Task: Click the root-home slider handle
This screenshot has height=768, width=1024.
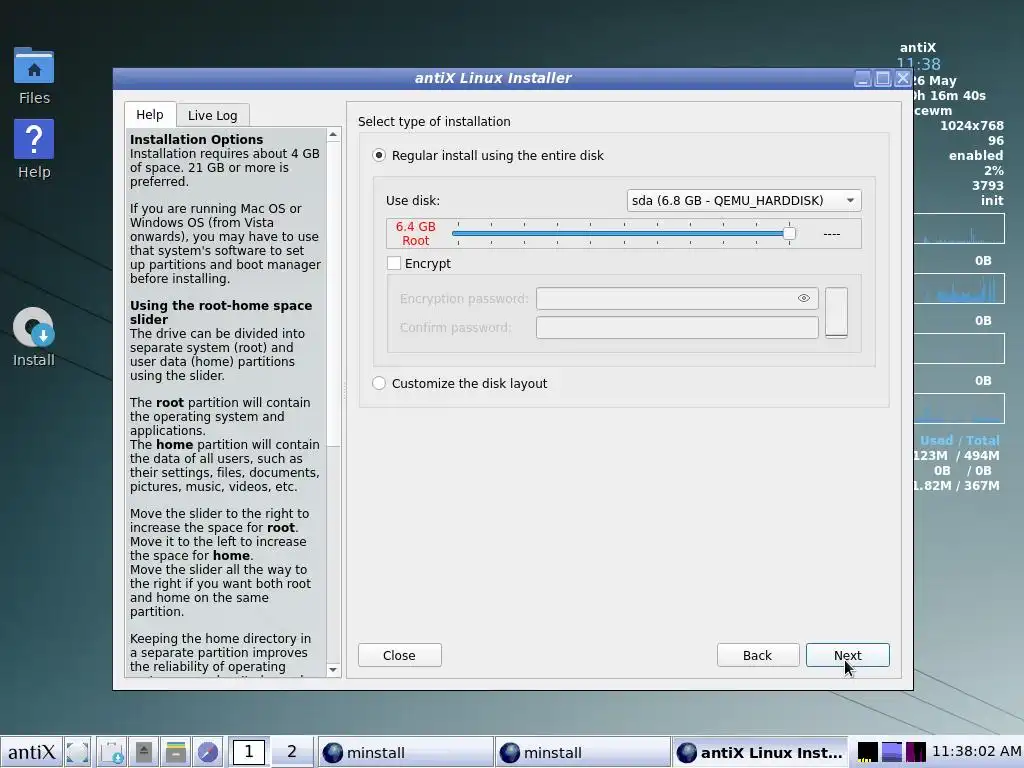Action: tap(789, 233)
